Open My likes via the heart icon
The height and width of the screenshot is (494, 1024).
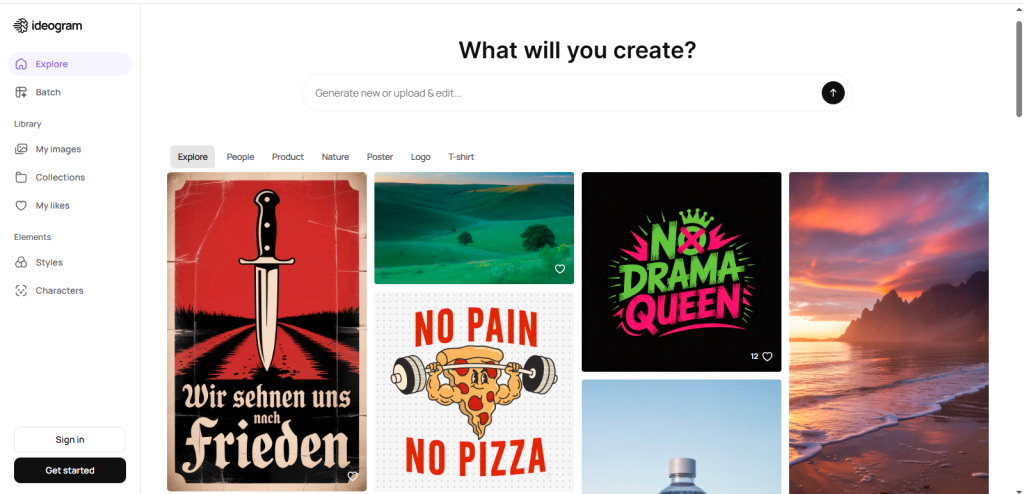click(21, 205)
